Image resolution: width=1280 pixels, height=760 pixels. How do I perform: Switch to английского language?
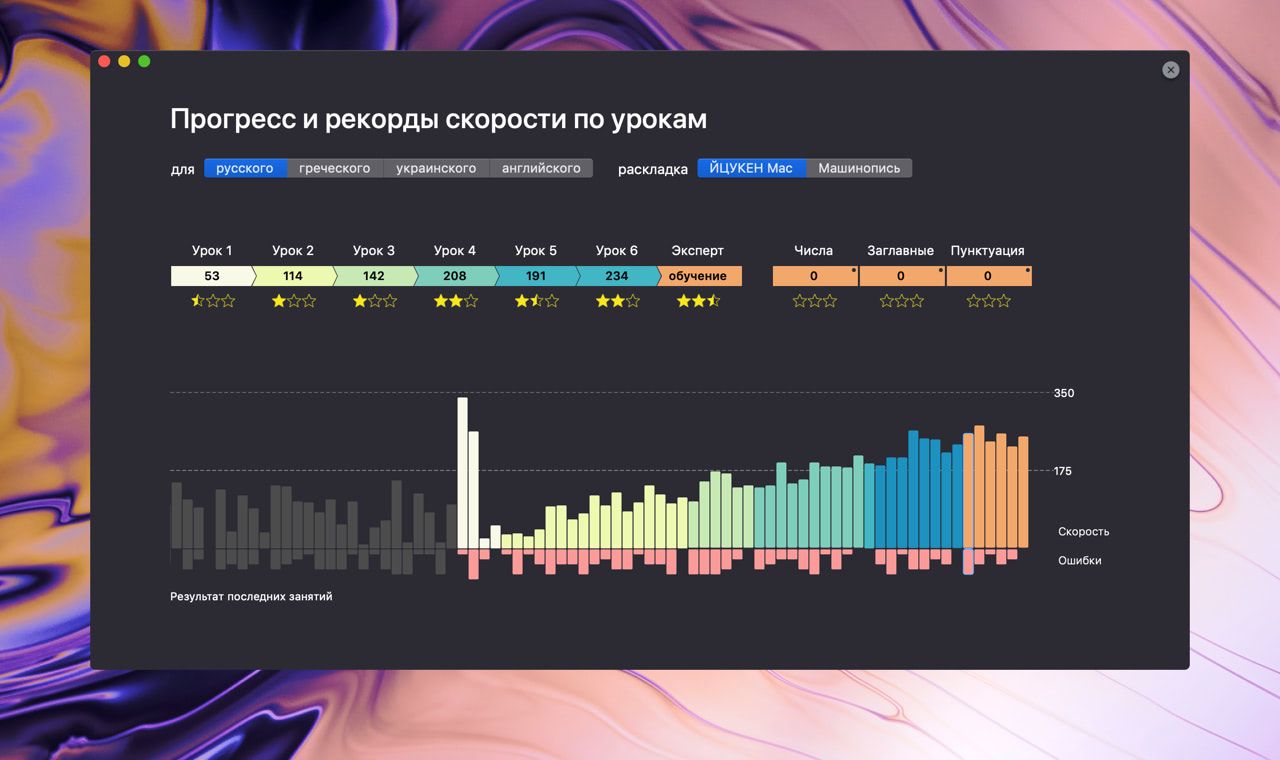click(541, 168)
